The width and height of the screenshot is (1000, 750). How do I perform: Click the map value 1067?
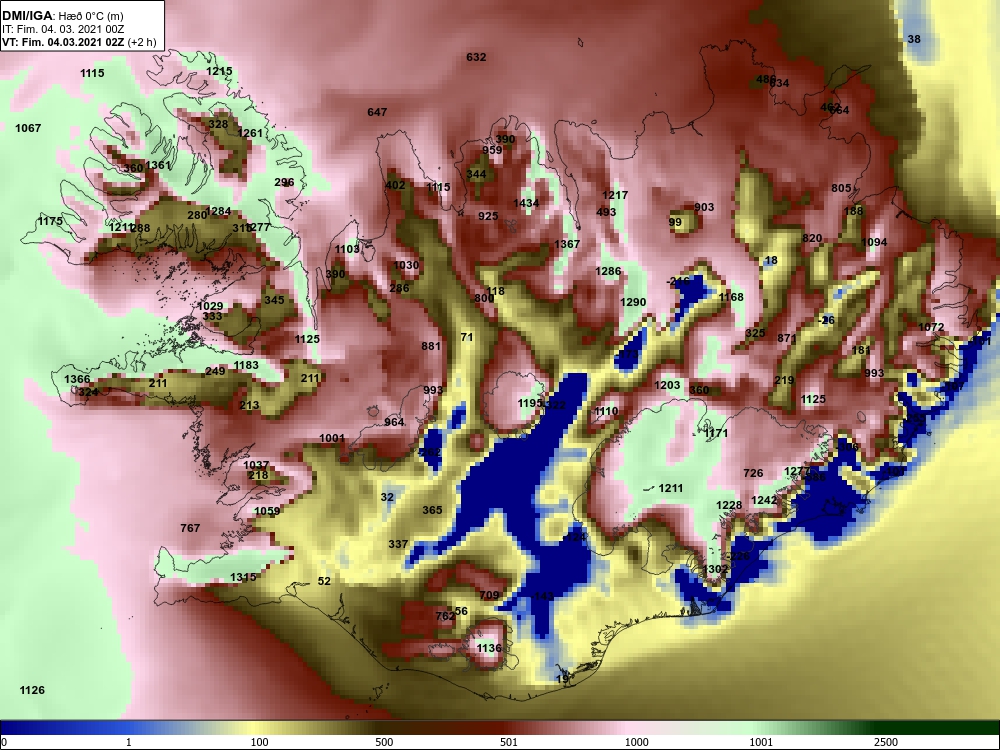(x=28, y=128)
